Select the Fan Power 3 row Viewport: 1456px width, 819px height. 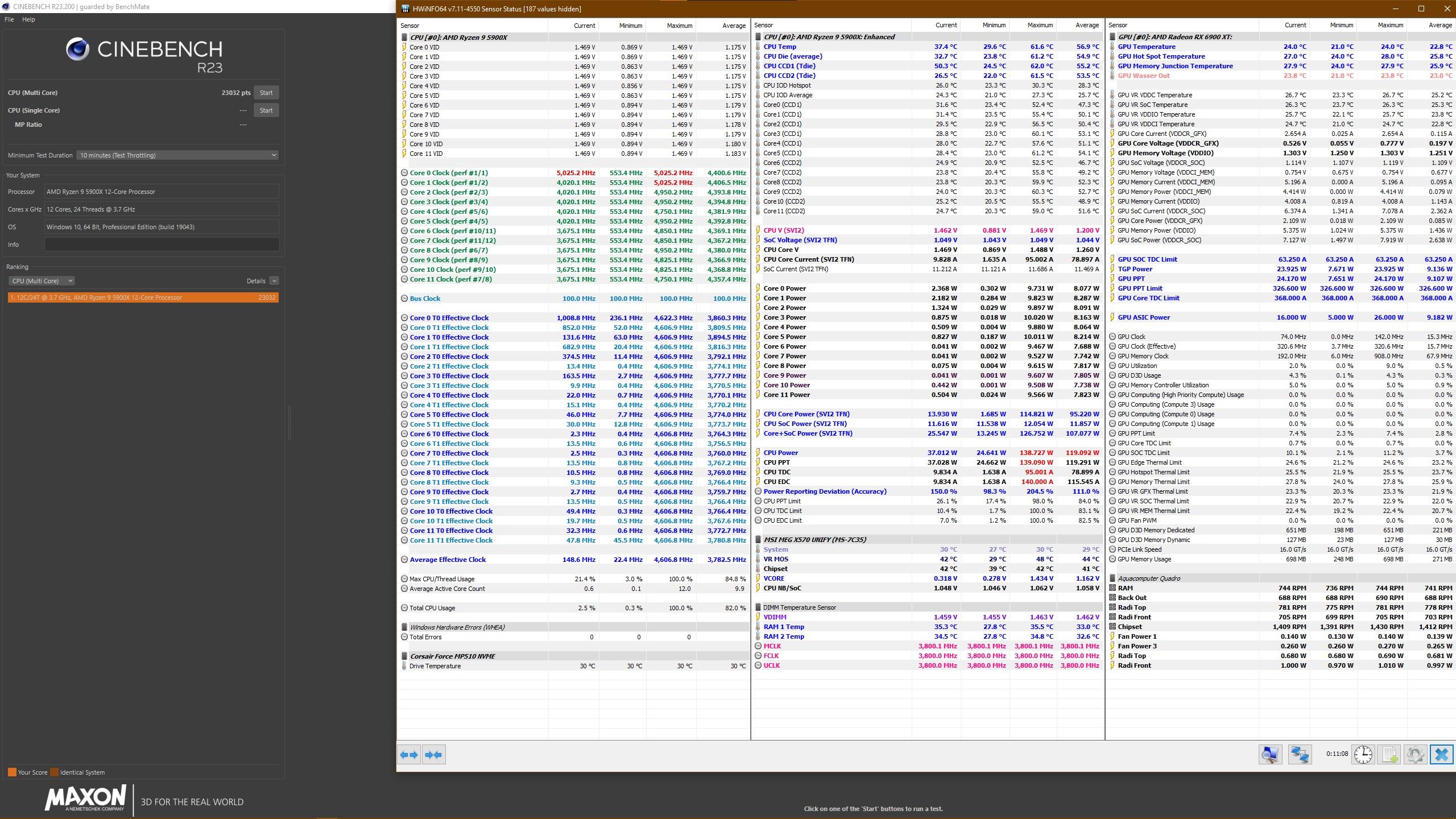pos(1281,646)
